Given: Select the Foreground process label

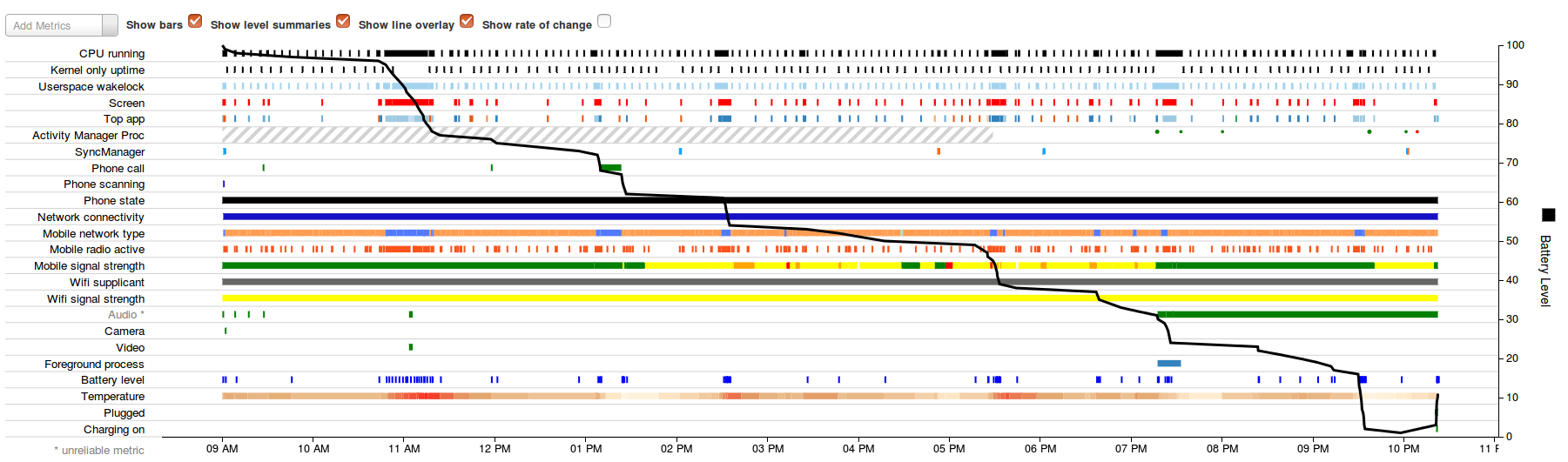Looking at the screenshot, I should tap(94, 365).
